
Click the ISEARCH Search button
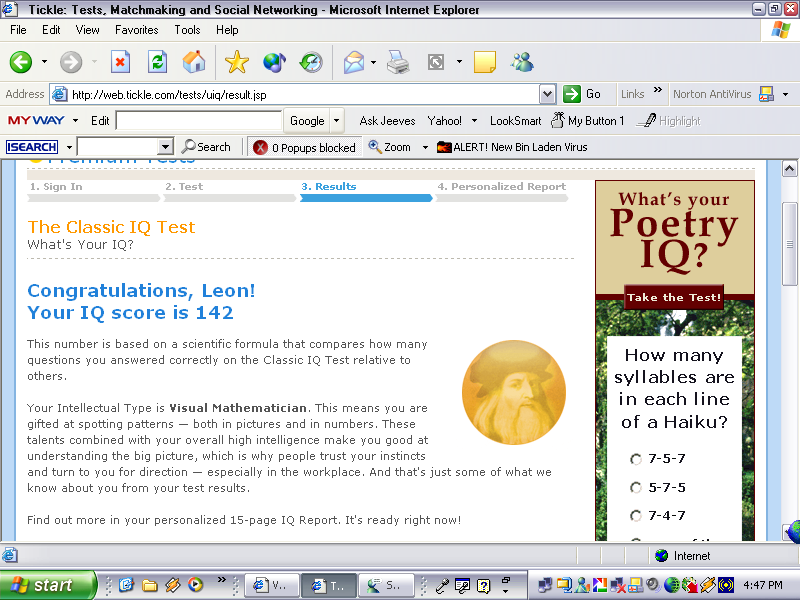click(206, 147)
